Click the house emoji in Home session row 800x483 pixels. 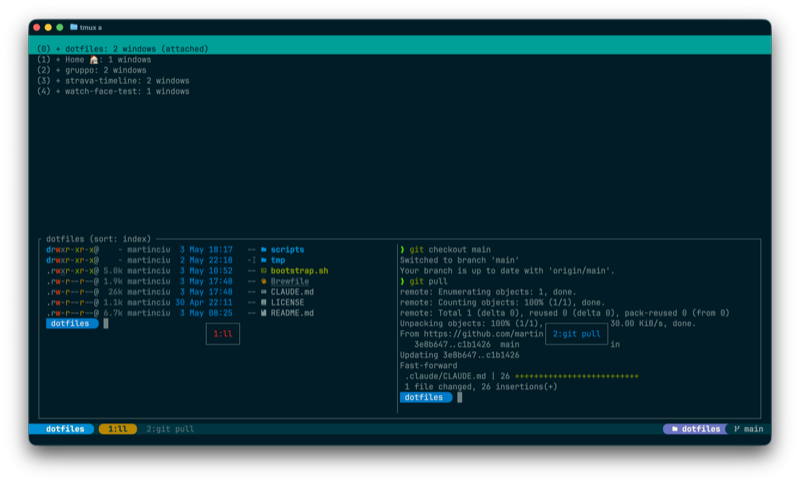point(93,60)
